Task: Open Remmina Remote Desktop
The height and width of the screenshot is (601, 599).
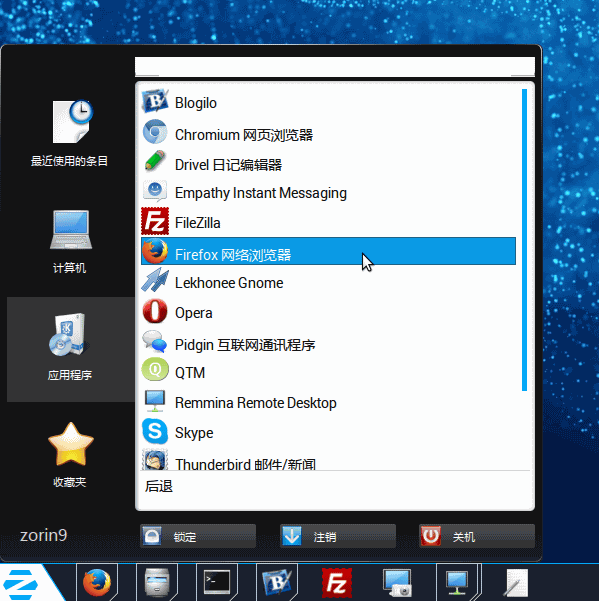Action: (328, 402)
